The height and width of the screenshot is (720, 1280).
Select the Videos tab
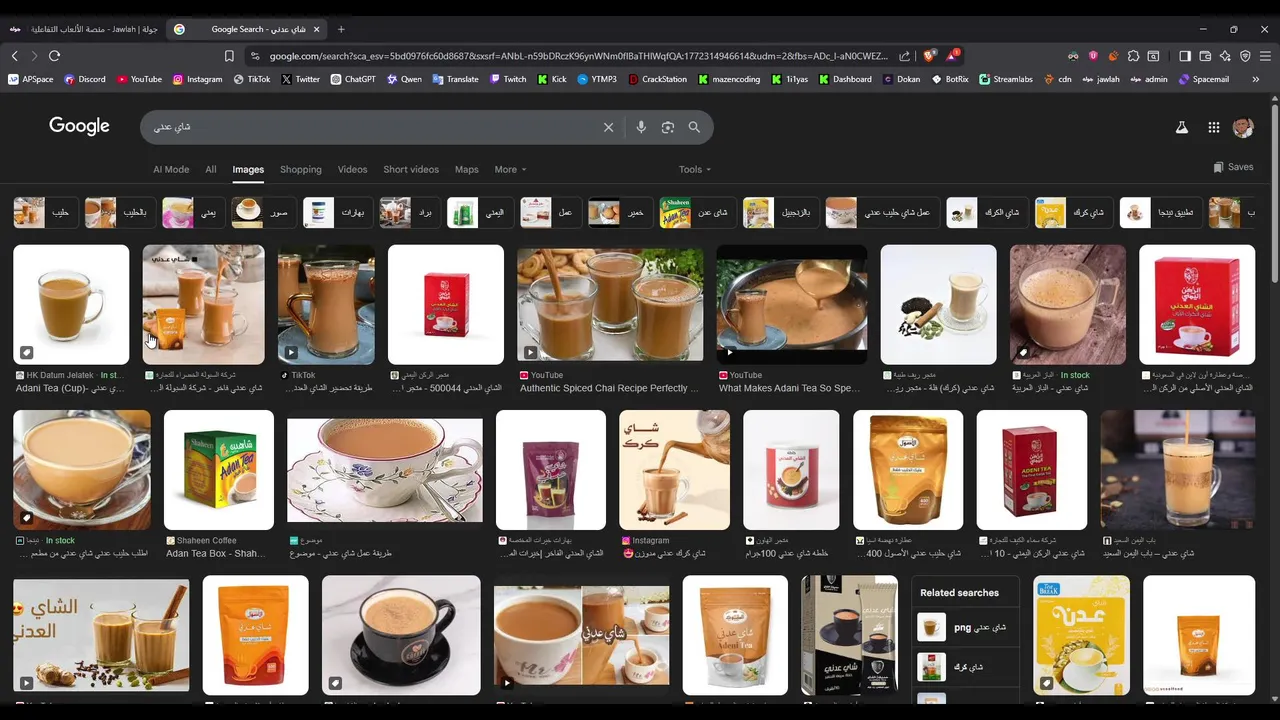(x=352, y=170)
